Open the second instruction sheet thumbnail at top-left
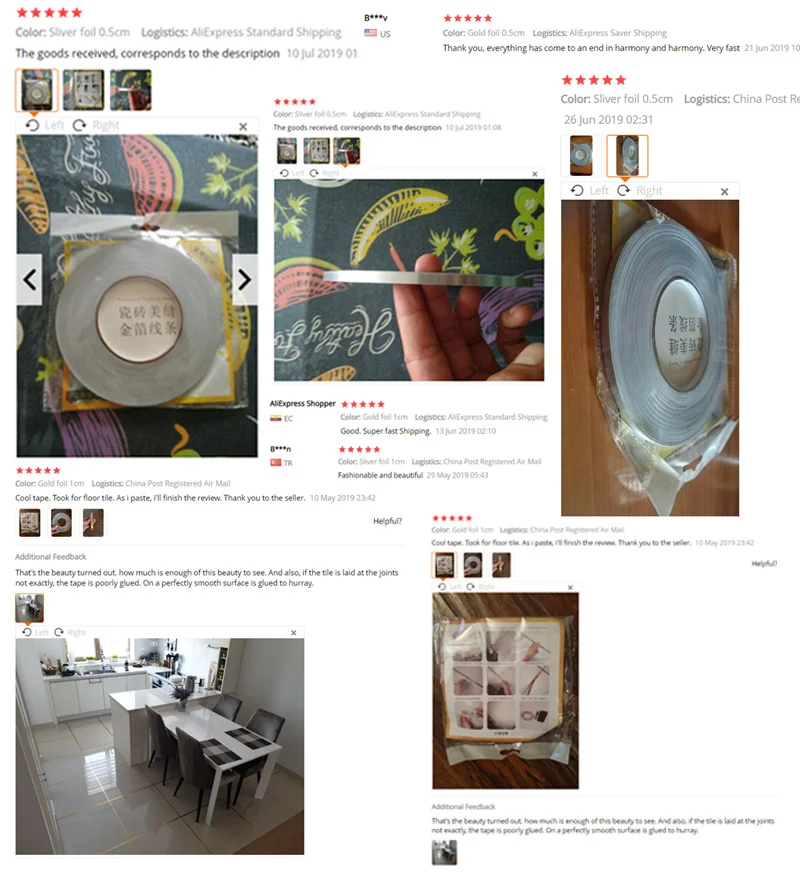 (x=83, y=90)
